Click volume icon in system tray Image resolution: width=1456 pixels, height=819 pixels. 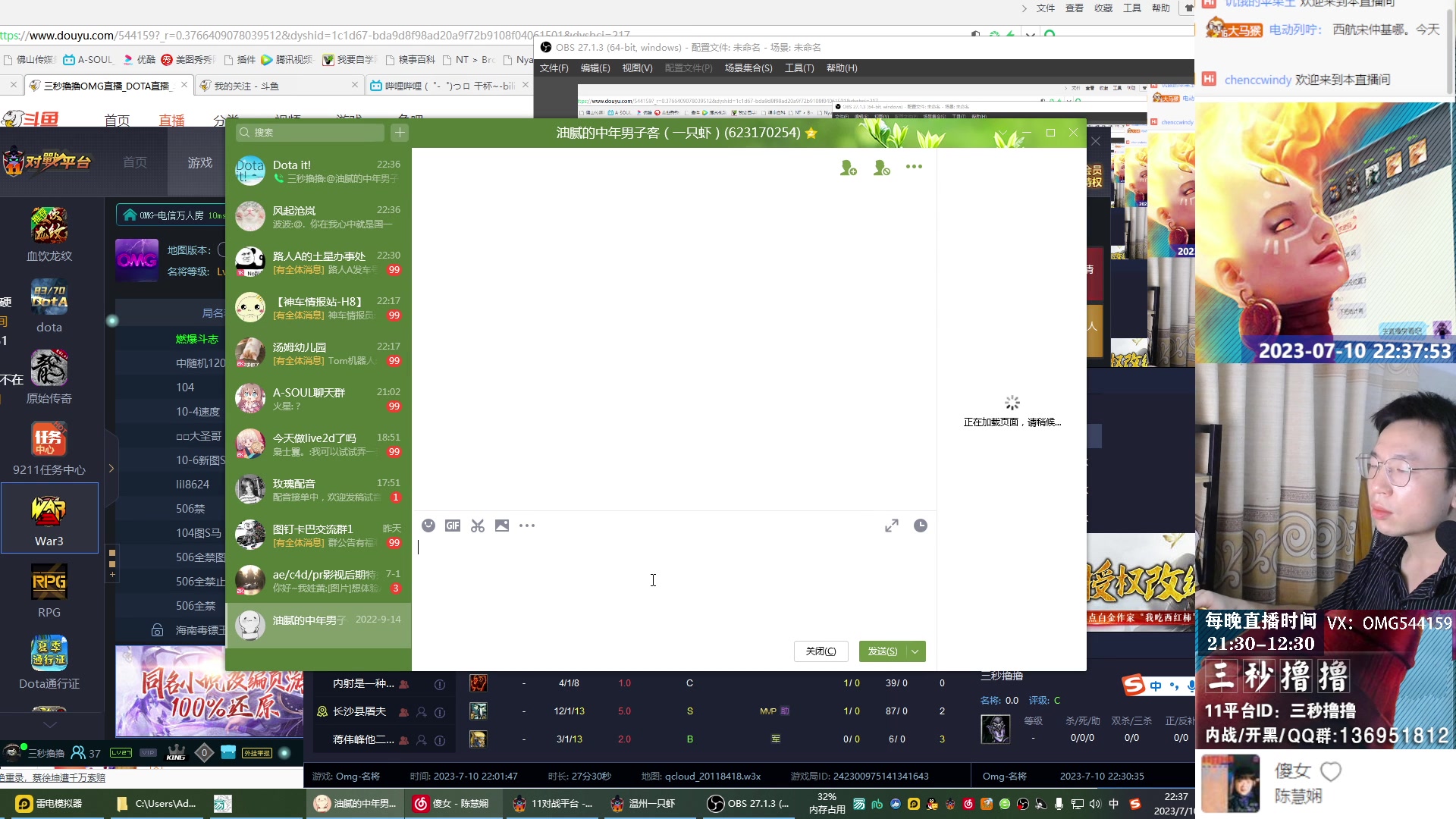[1094, 804]
